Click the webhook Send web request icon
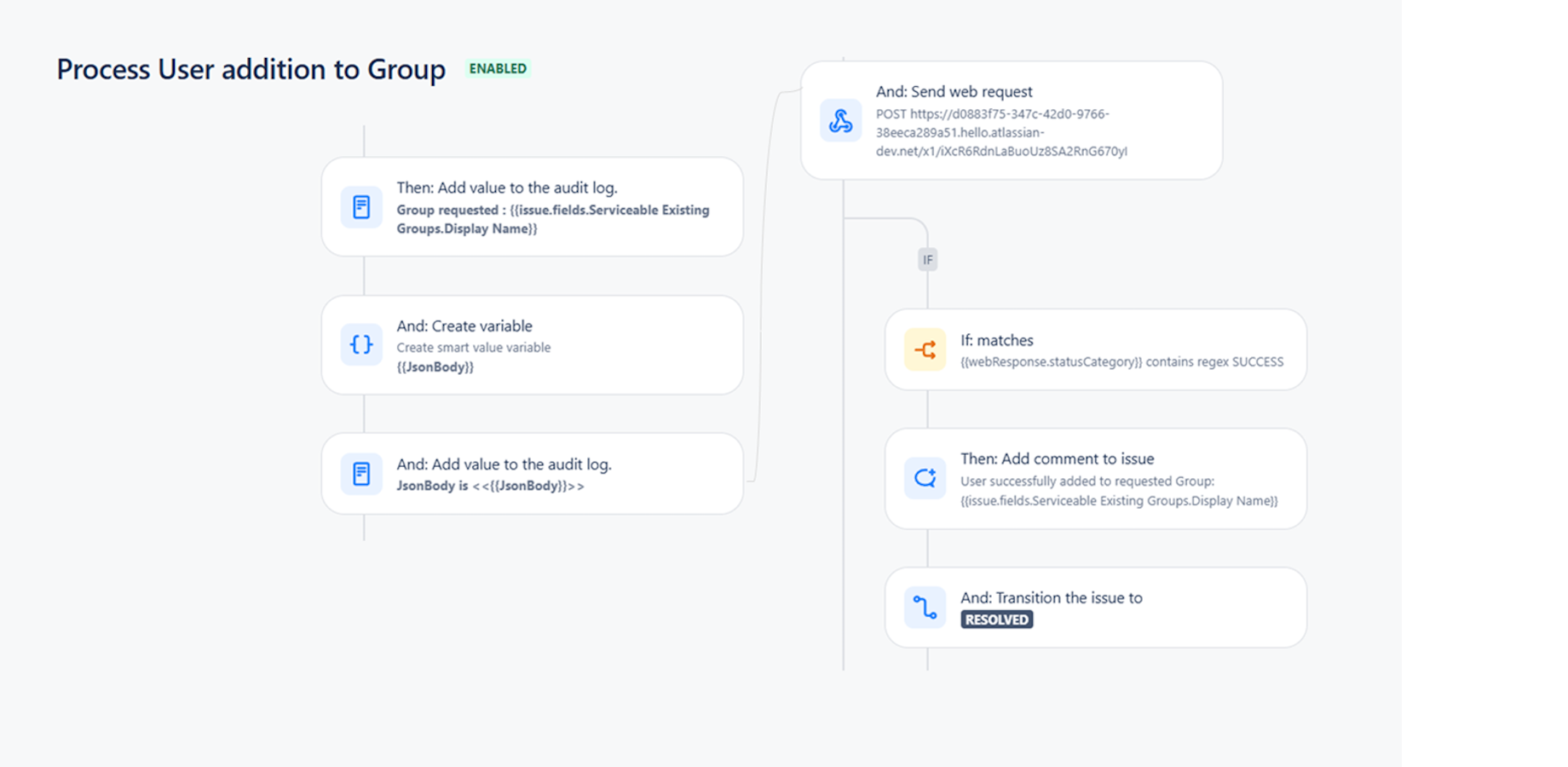1568x767 pixels. click(840, 121)
